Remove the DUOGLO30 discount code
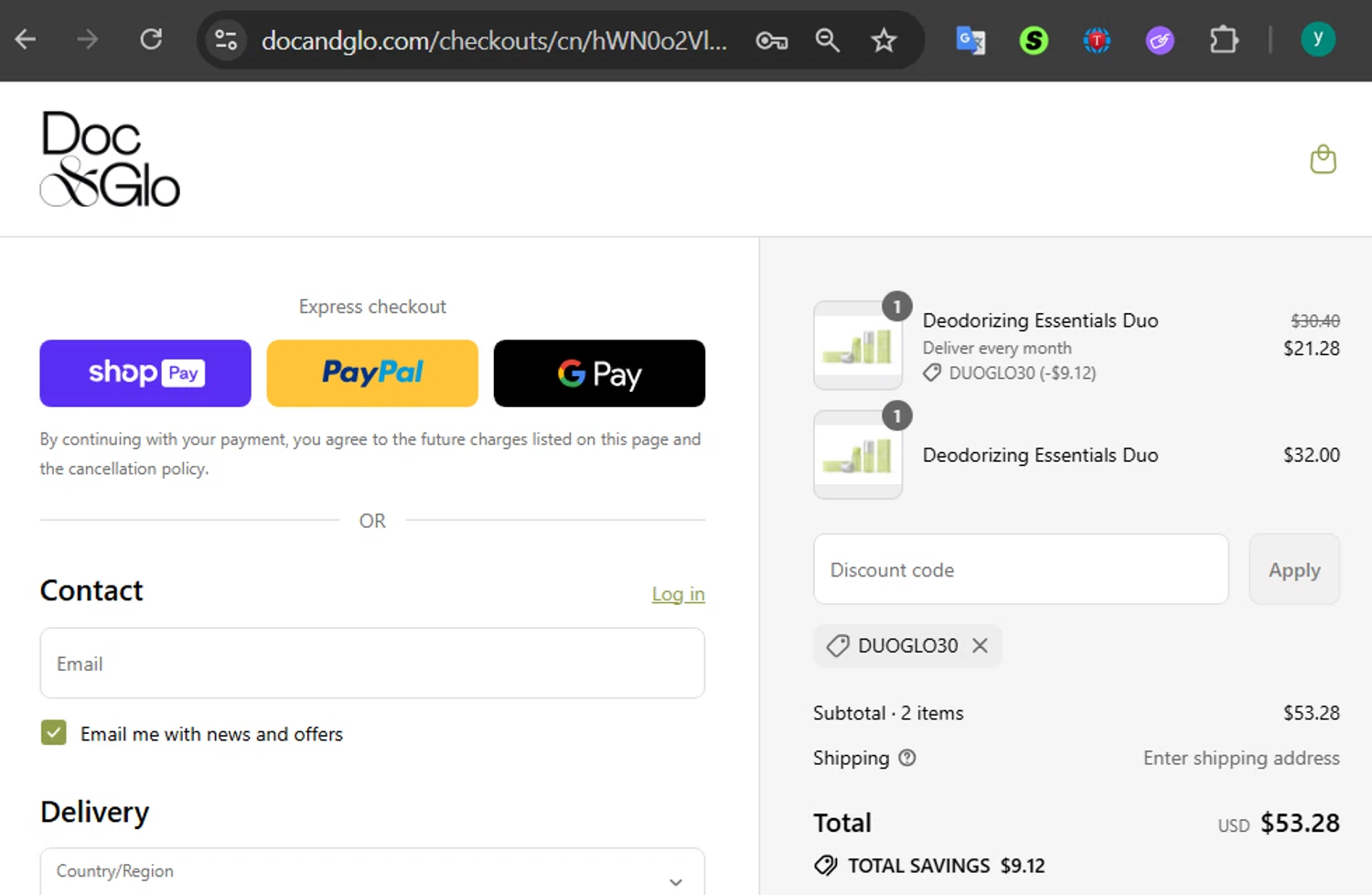The width and height of the screenshot is (1372, 895). 980,645
